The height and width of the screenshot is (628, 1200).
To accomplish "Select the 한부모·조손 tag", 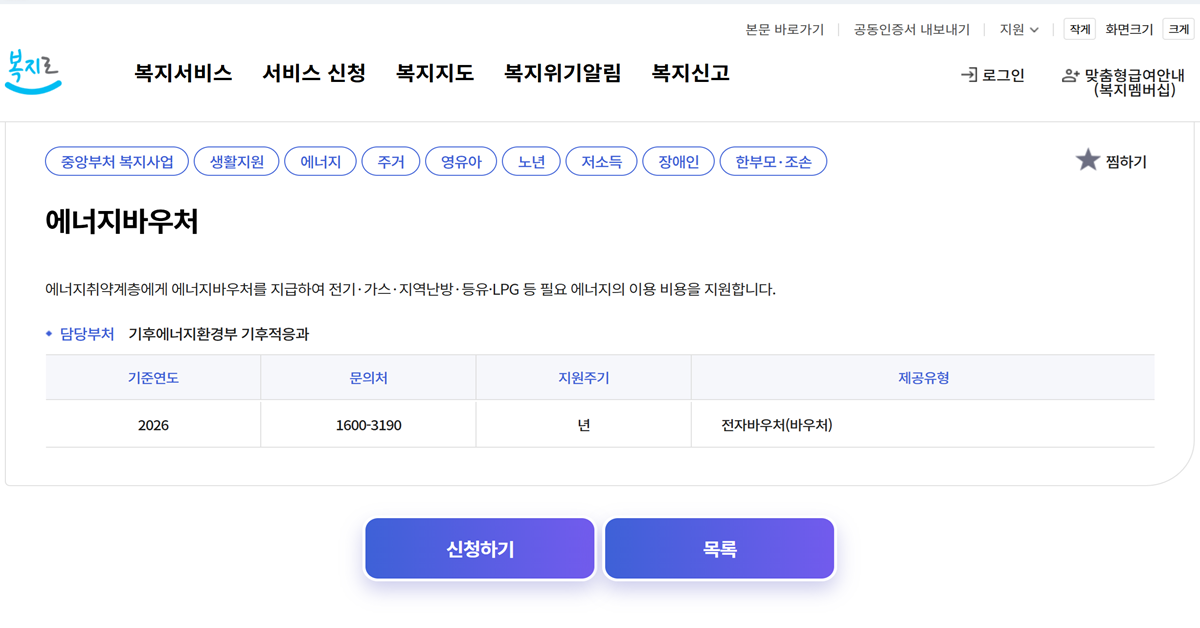I will pyautogui.click(x=774, y=161).
